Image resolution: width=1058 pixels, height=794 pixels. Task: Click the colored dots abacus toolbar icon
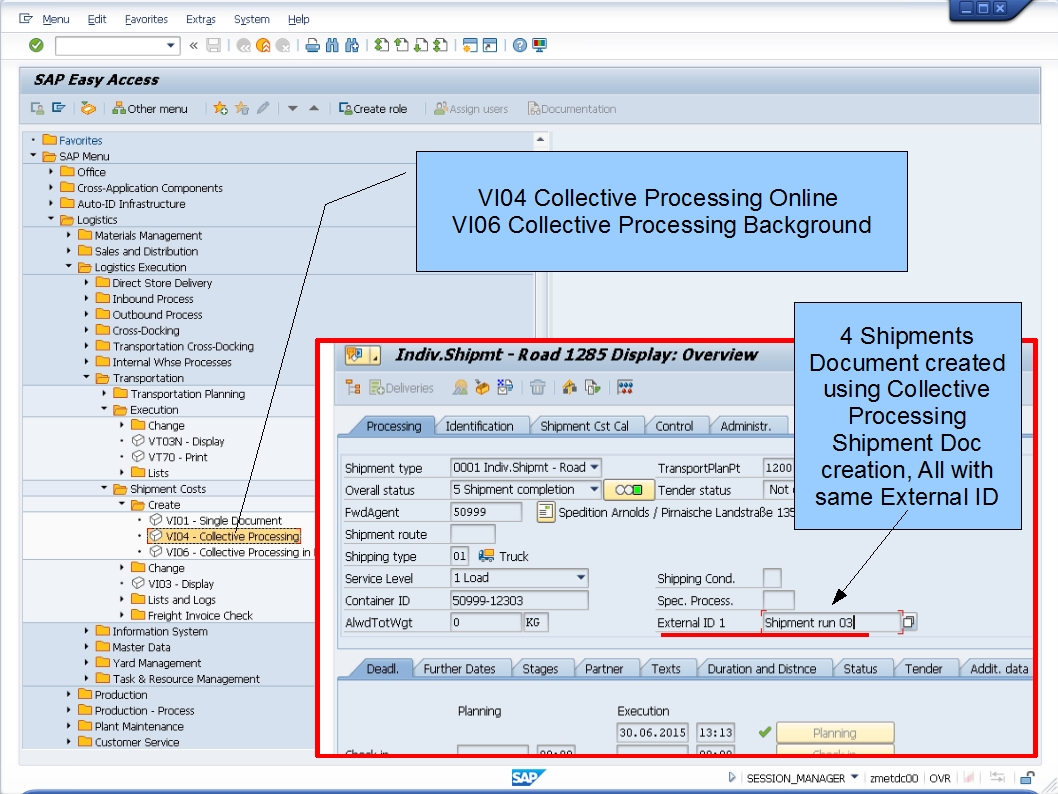point(625,388)
